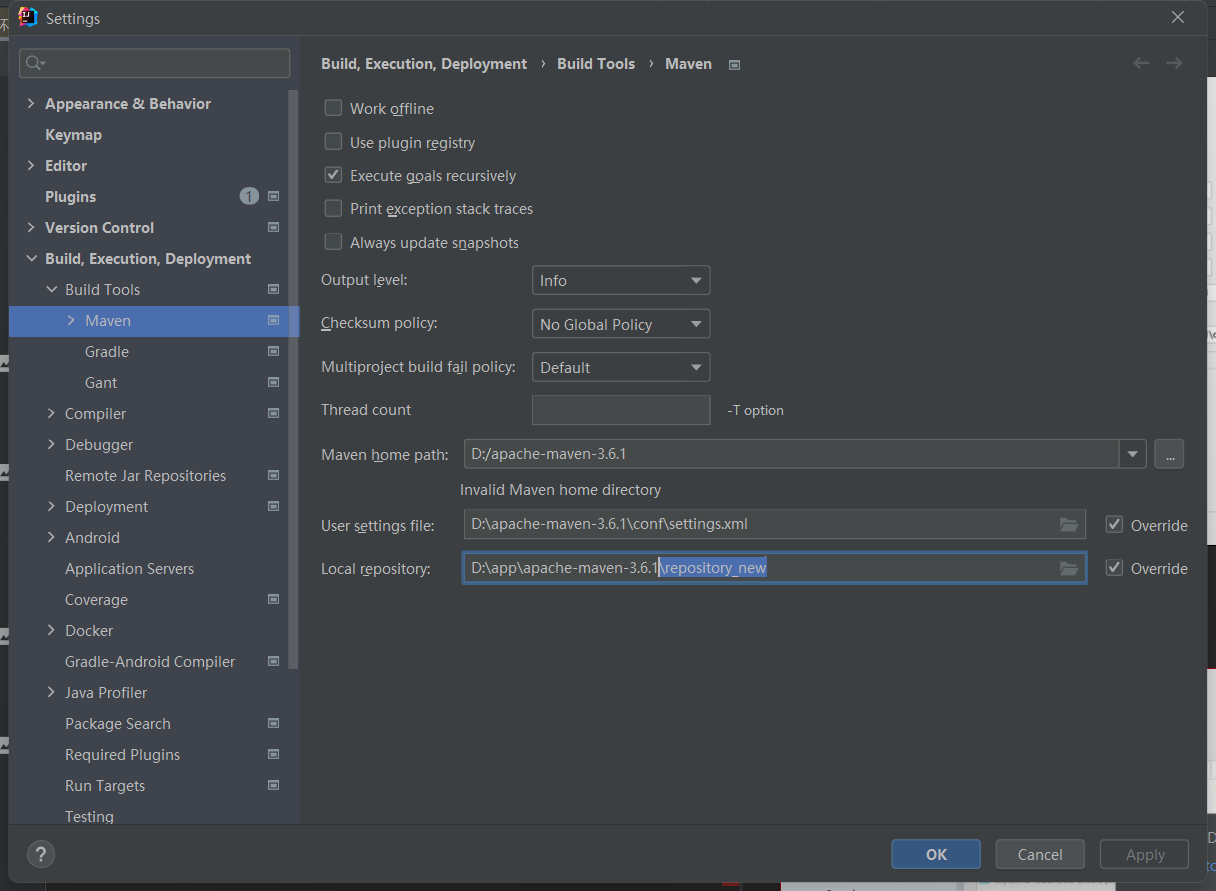Click the project-level icon beside Coverage
The width and height of the screenshot is (1216, 891).
point(274,599)
